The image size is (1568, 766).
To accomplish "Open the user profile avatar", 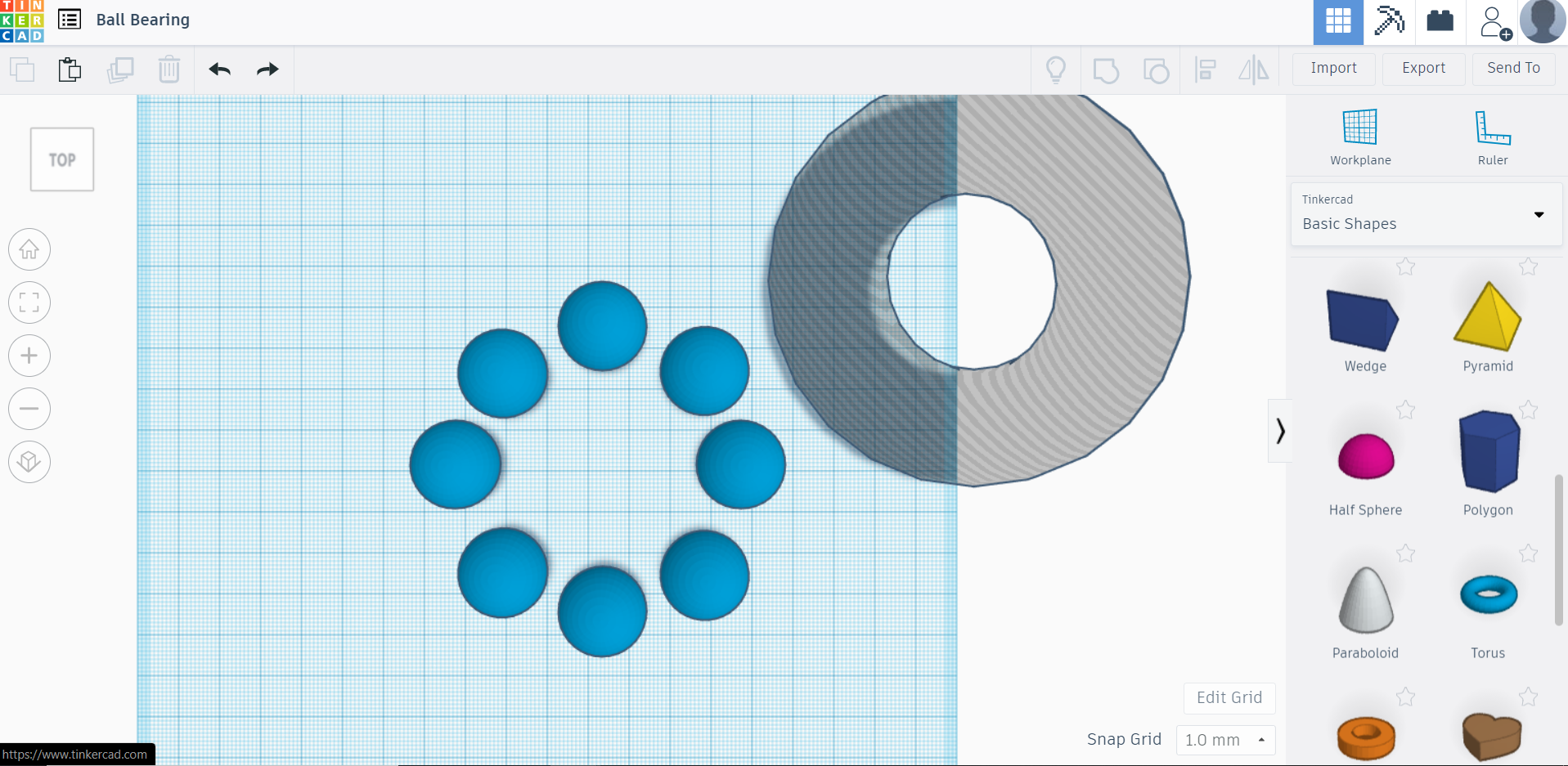I will (x=1543, y=21).
